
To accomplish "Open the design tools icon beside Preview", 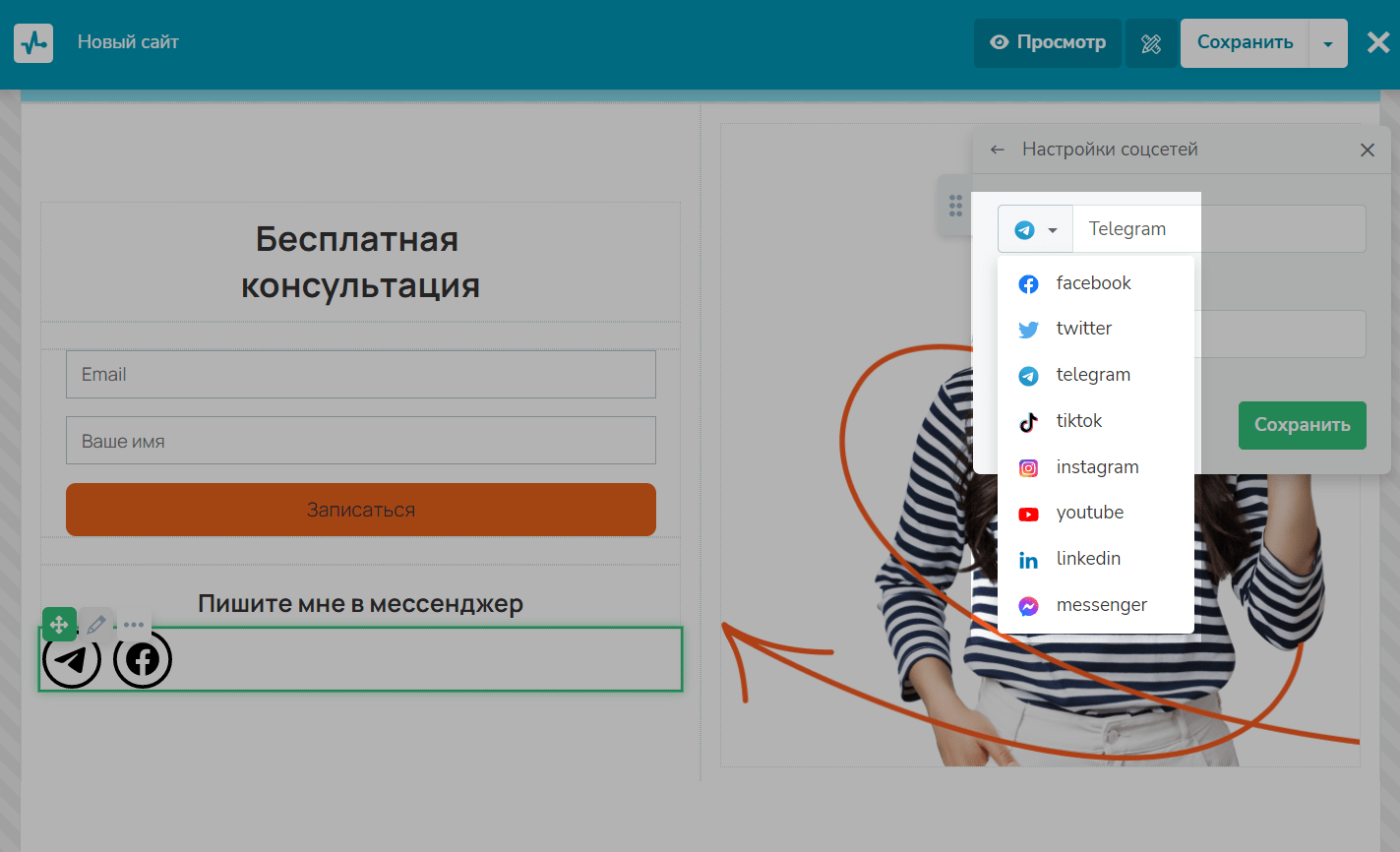I will pos(1151,43).
